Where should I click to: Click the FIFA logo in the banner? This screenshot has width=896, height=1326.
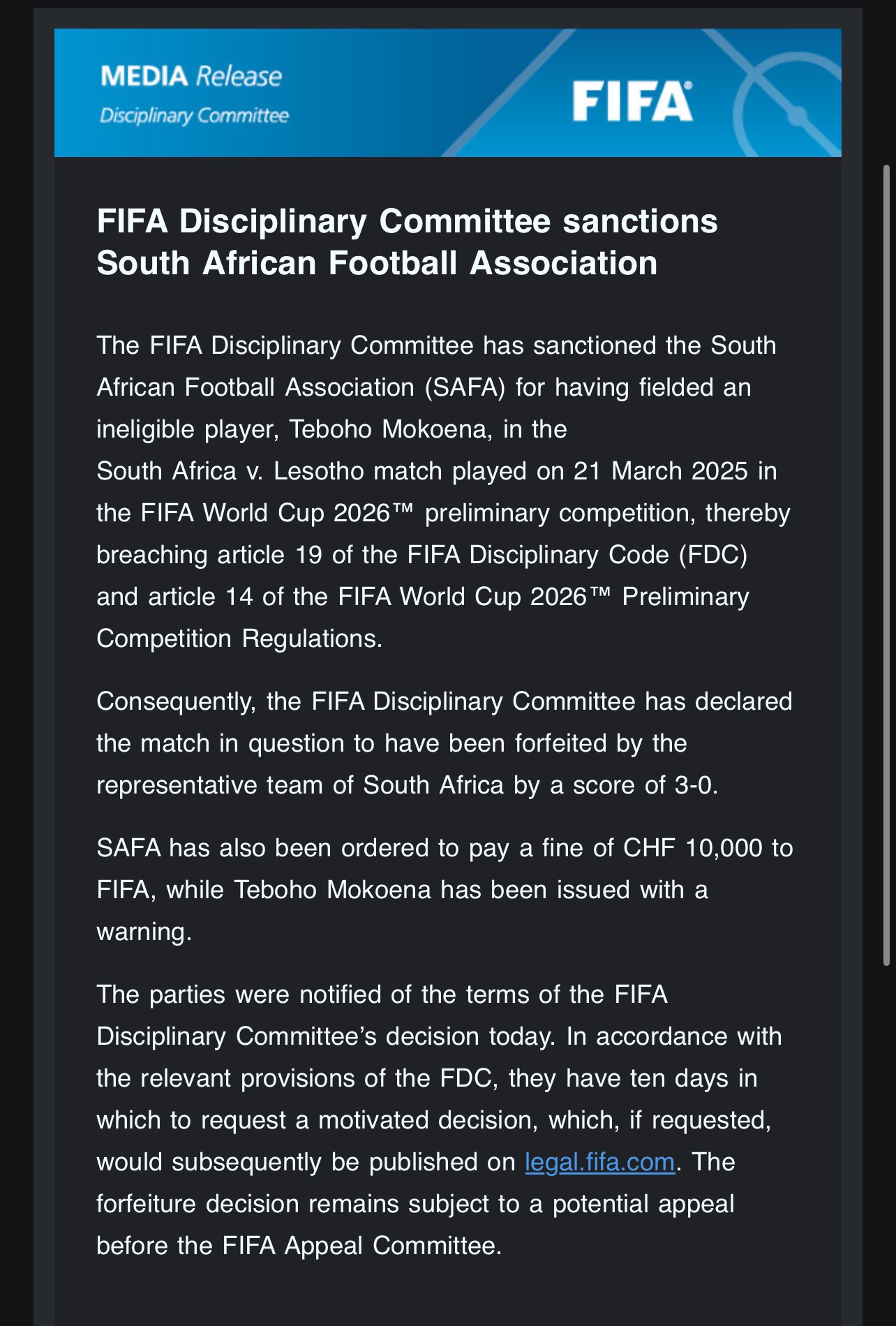point(632,101)
